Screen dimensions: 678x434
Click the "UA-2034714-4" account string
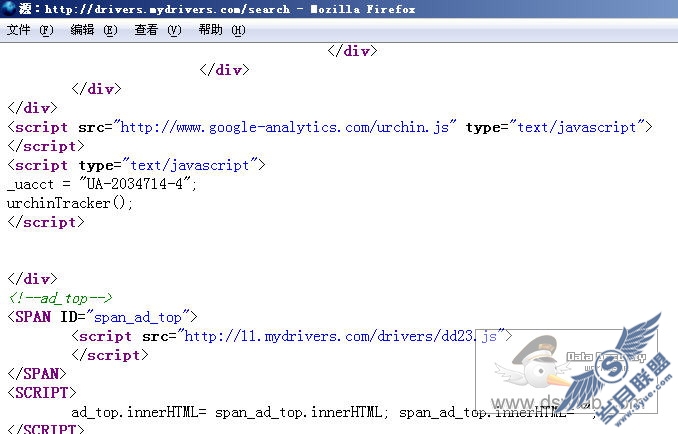point(134,184)
